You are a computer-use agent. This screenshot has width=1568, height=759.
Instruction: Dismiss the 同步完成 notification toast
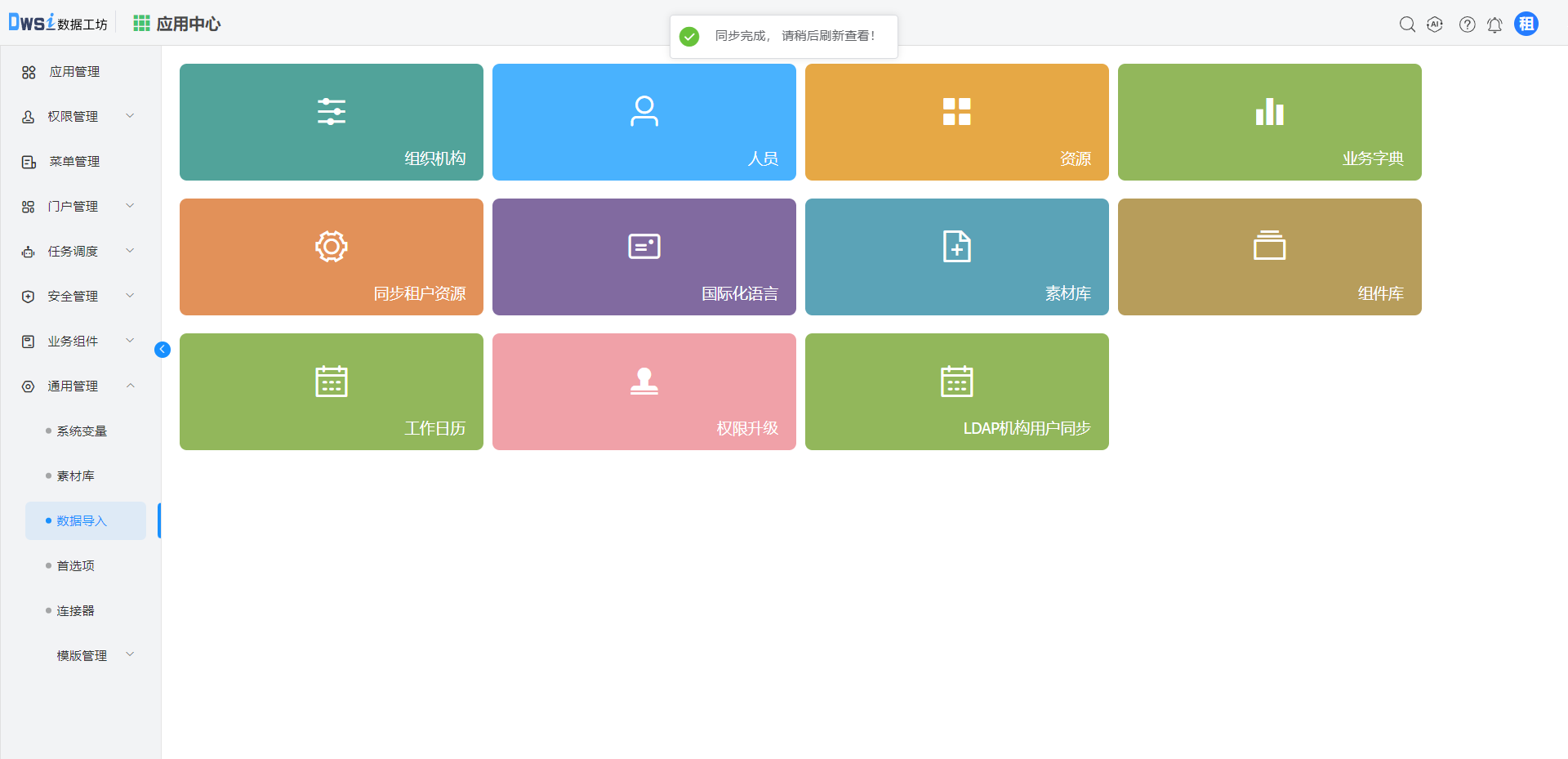[783, 36]
